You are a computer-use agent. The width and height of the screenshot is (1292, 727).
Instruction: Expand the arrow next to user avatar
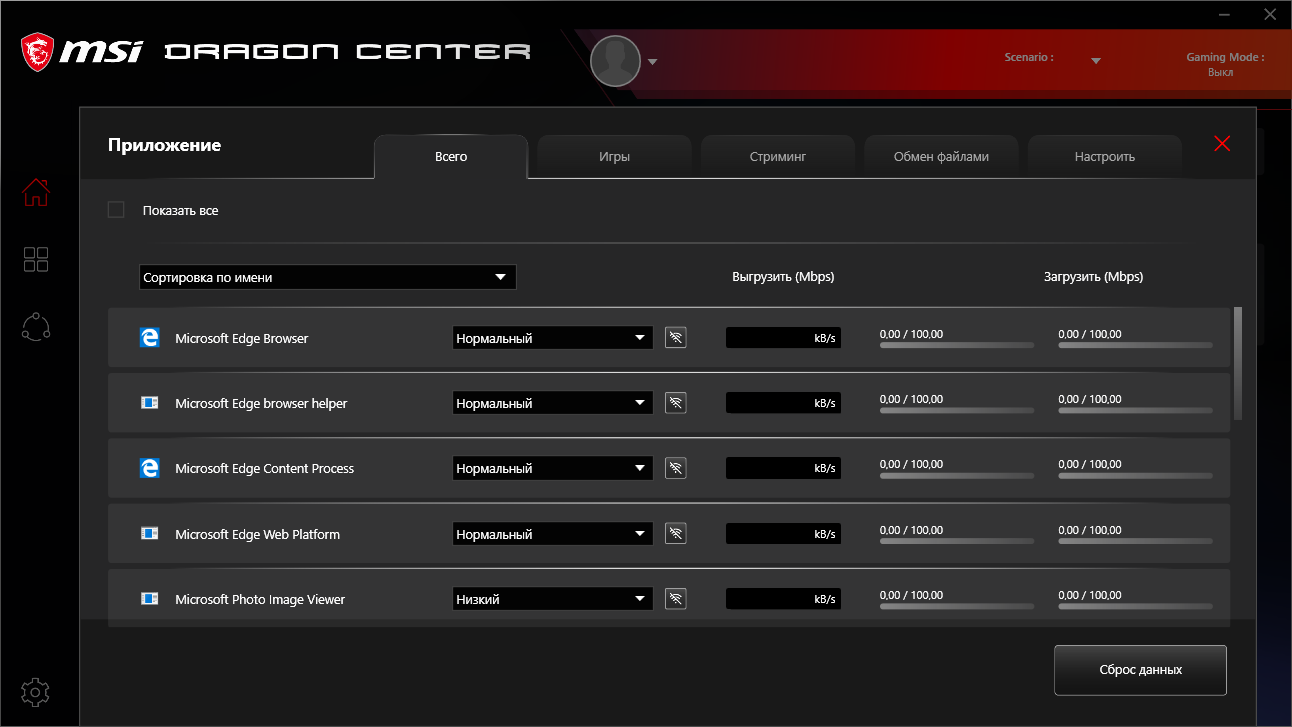pyautogui.click(x=653, y=62)
